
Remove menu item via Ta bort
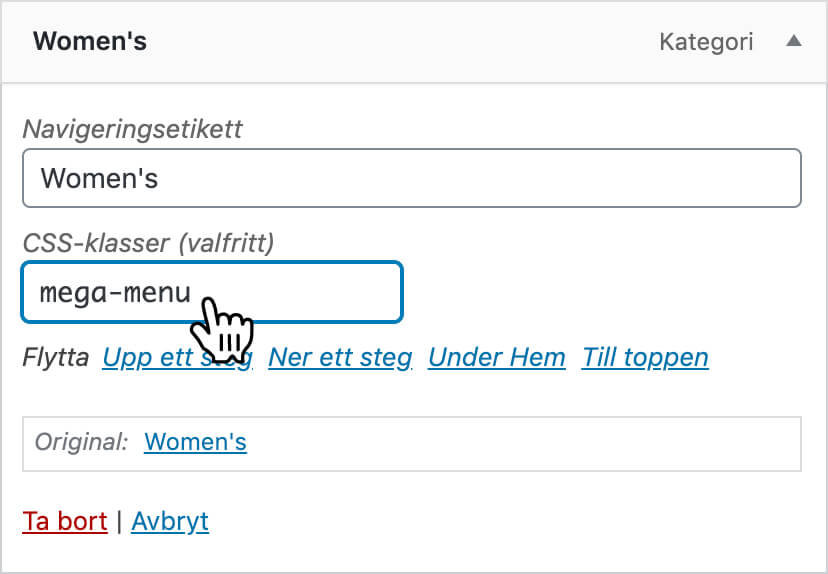[65, 521]
